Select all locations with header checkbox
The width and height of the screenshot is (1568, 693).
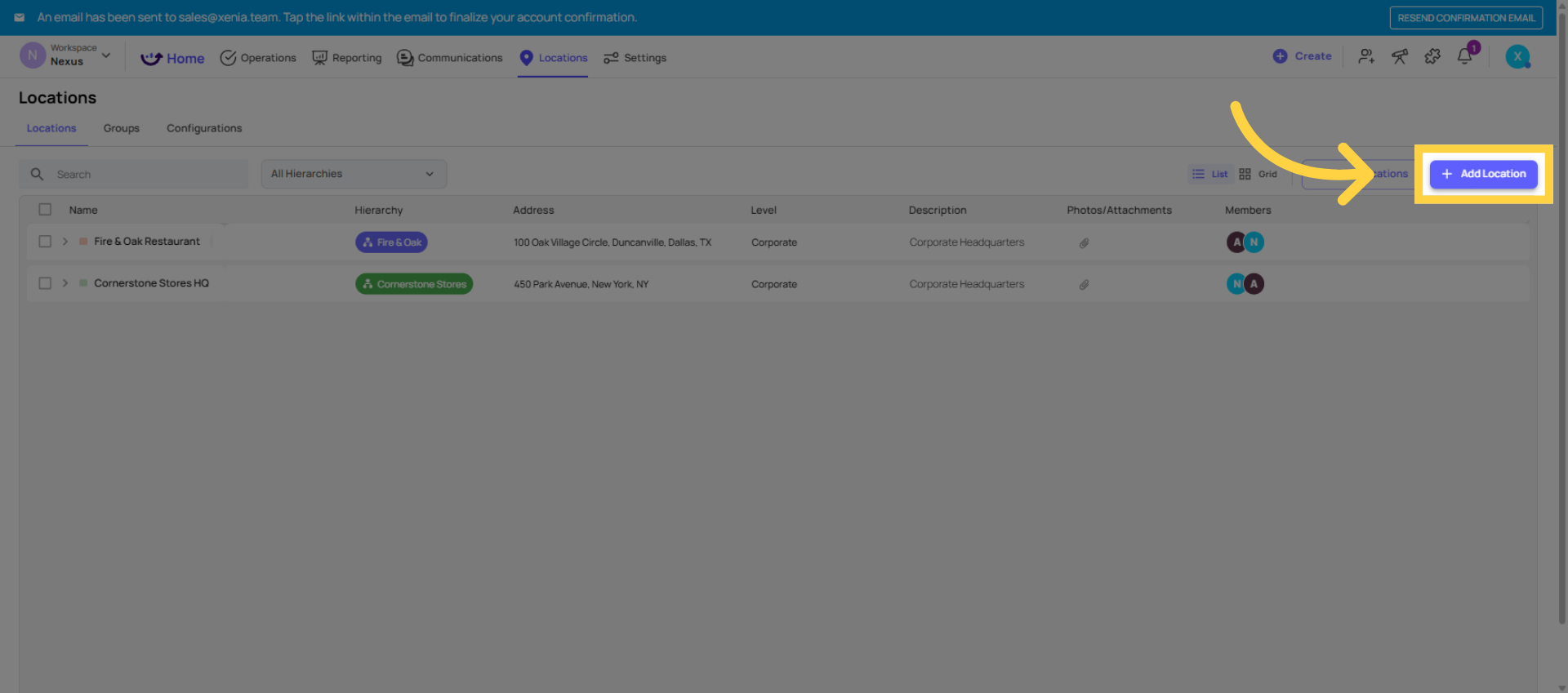click(45, 210)
